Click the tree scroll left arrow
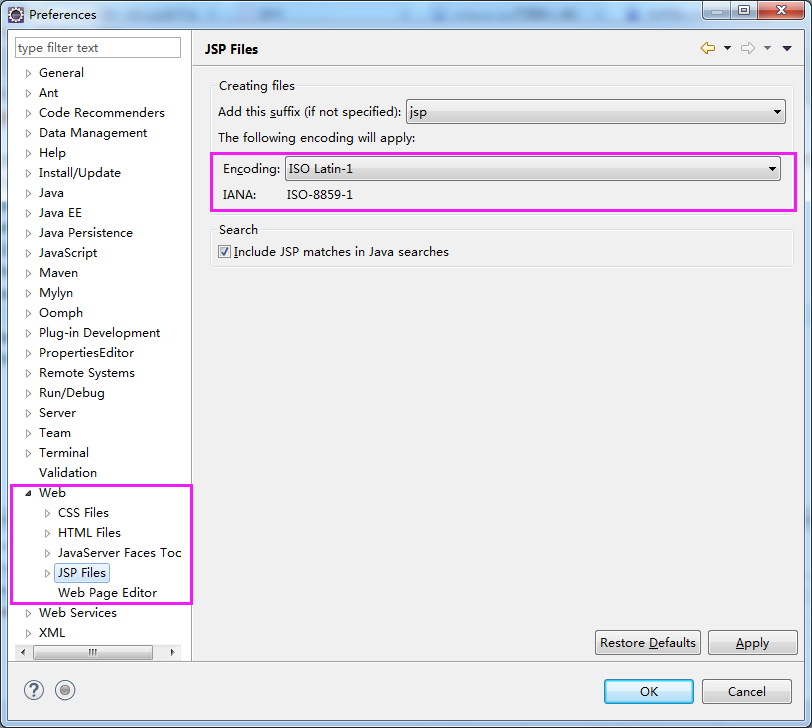The image size is (812, 728). (x=23, y=652)
